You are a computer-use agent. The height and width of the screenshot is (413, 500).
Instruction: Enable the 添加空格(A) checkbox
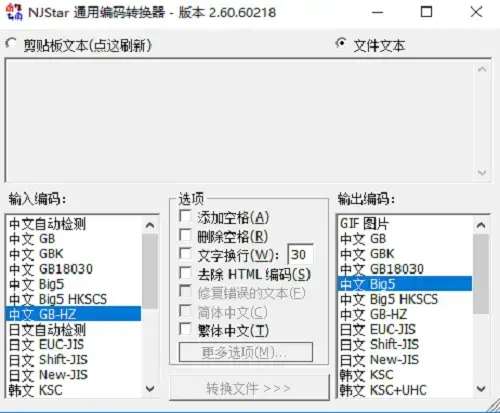[185, 216]
